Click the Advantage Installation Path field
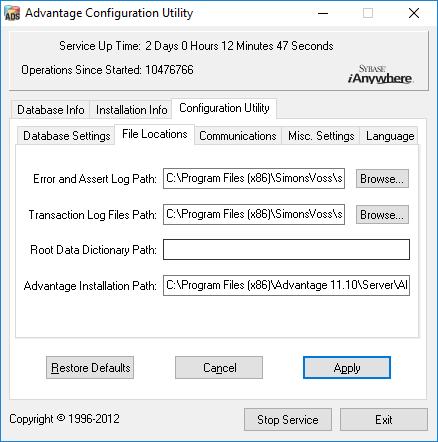 click(x=286, y=285)
